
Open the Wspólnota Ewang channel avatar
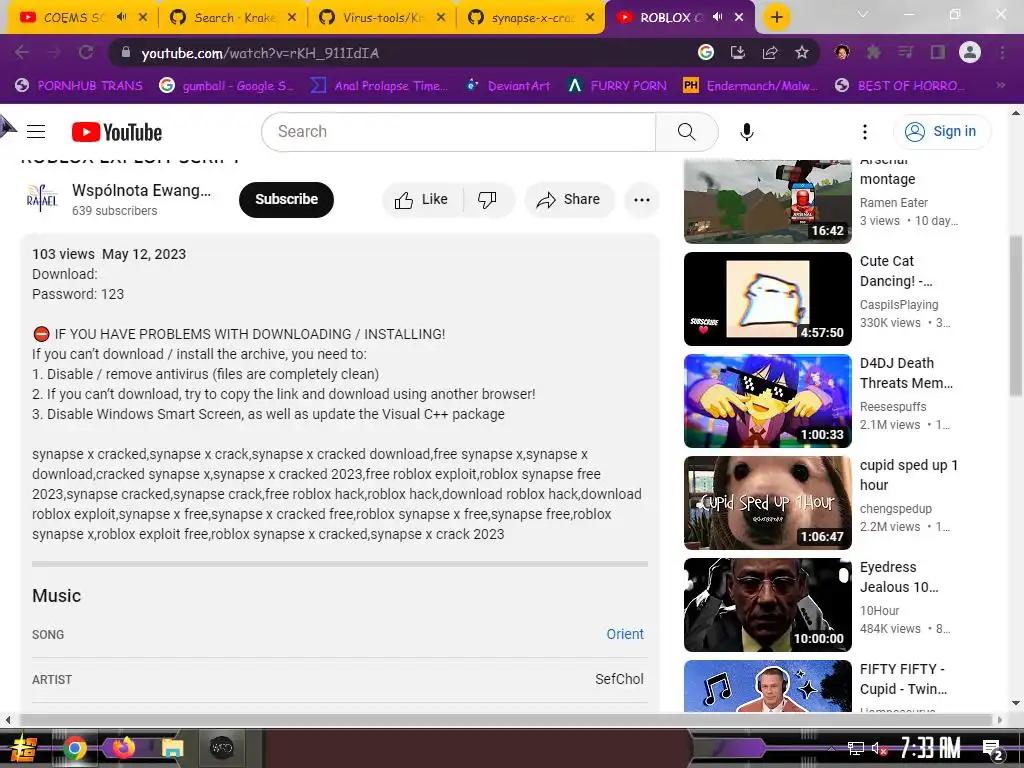(x=42, y=199)
